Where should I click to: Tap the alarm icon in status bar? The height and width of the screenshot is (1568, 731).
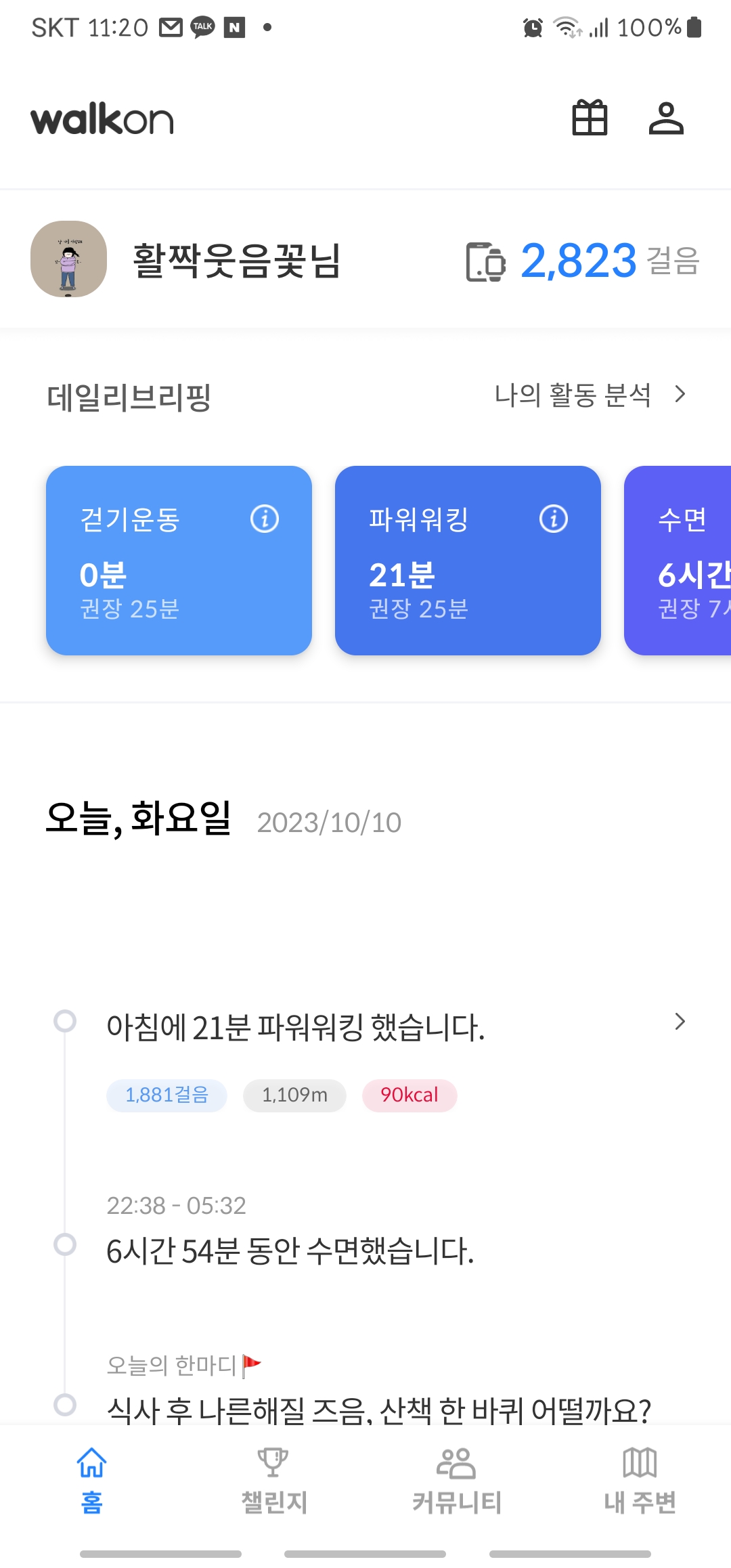(533, 28)
